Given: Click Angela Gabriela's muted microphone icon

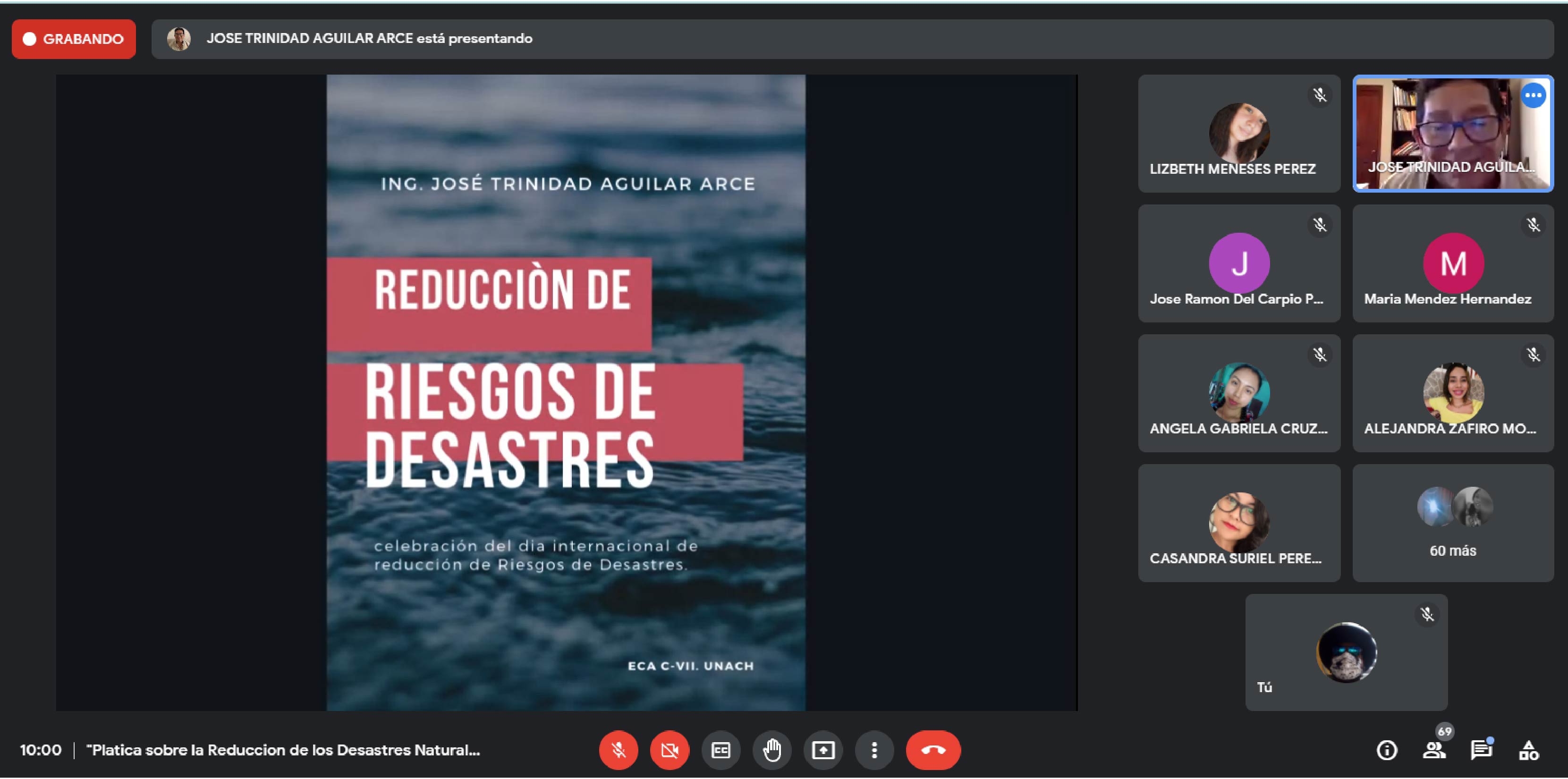Looking at the screenshot, I should (x=1319, y=354).
